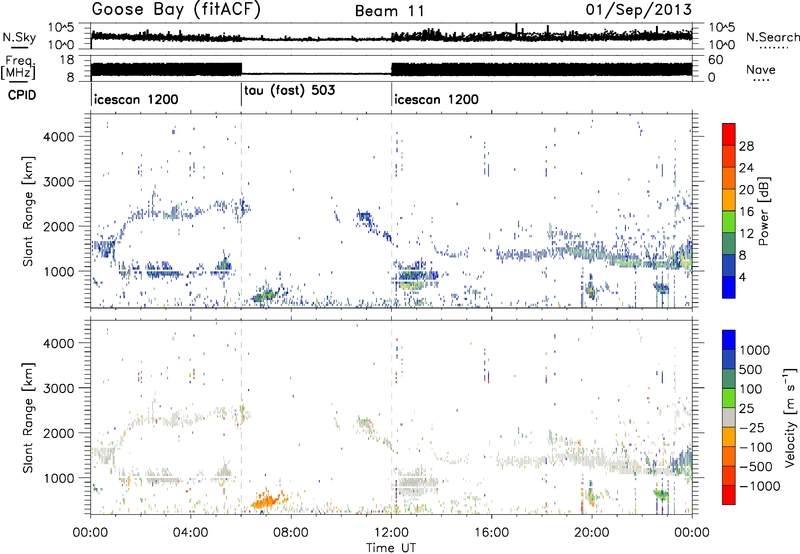Click '4000' on power panel range axis
Viewport: 800px width, 554px height.
59,137
